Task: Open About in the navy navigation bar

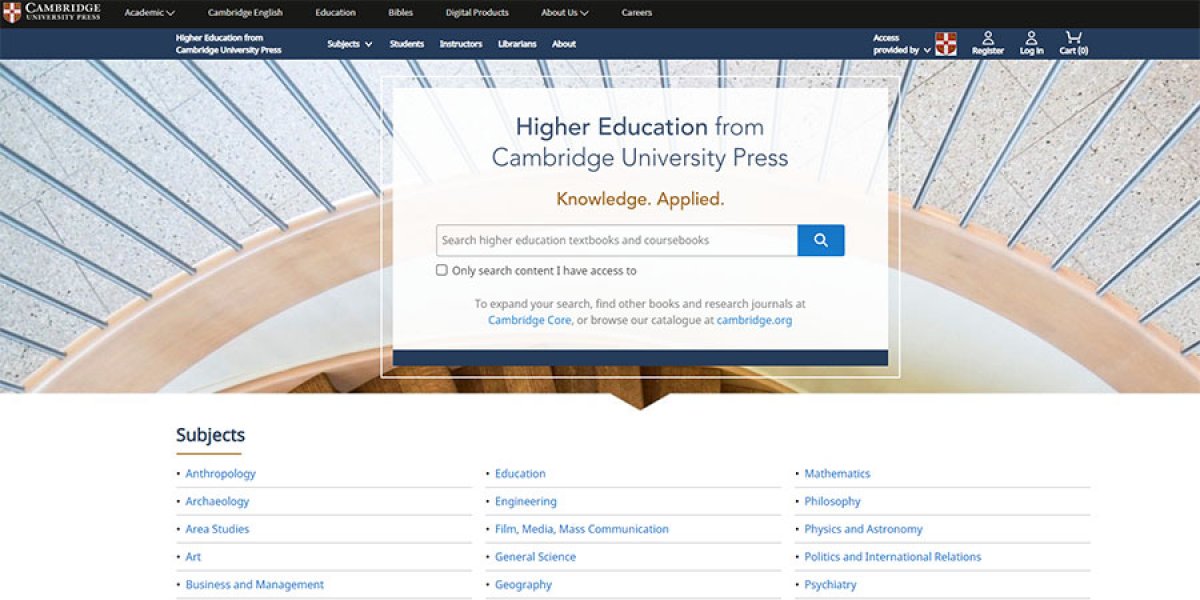Action: coord(564,44)
